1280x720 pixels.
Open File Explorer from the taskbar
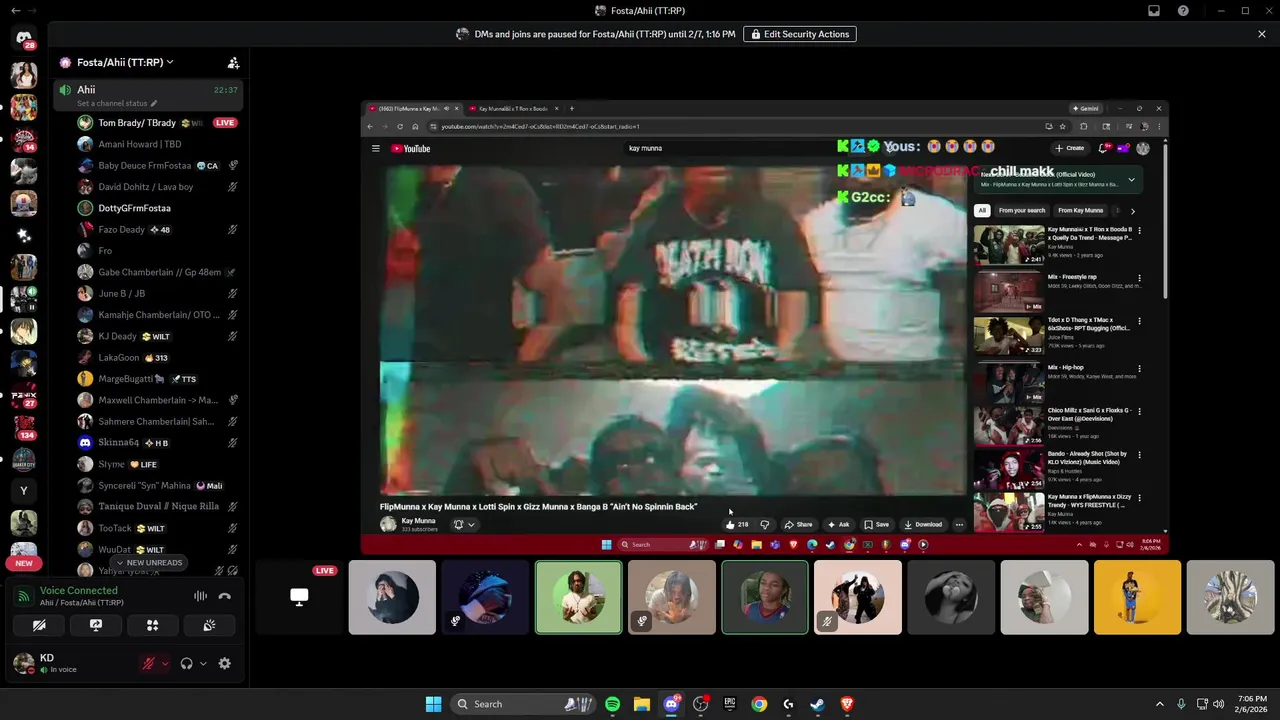pos(642,704)
